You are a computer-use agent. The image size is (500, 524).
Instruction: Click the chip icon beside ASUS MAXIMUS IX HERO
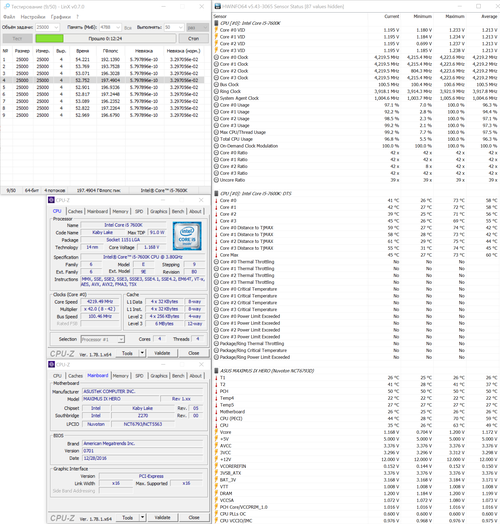(x=216, y=371)
